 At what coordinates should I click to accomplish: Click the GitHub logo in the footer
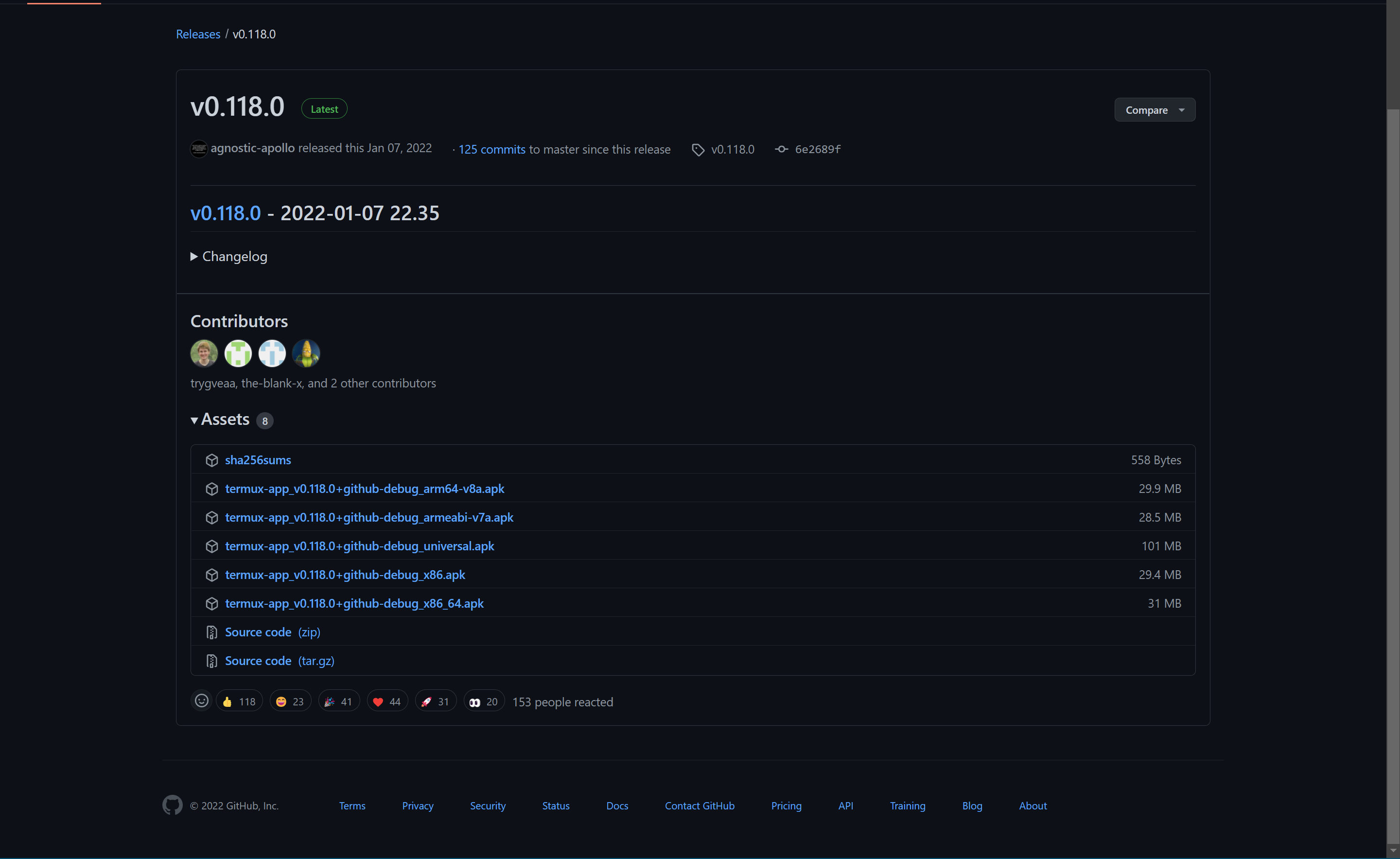[172, 805]
